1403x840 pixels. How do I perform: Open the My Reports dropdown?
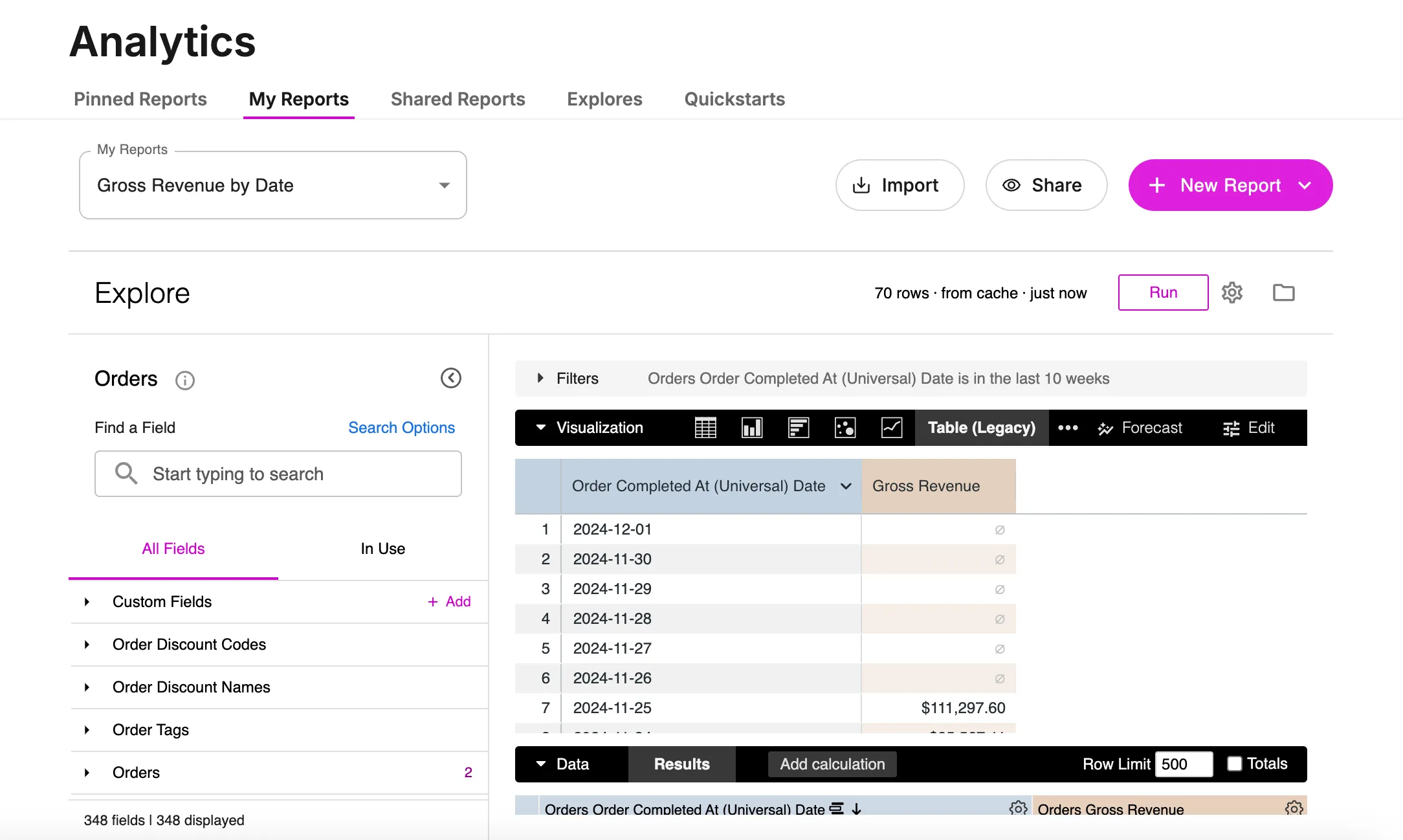coord(273,185)
